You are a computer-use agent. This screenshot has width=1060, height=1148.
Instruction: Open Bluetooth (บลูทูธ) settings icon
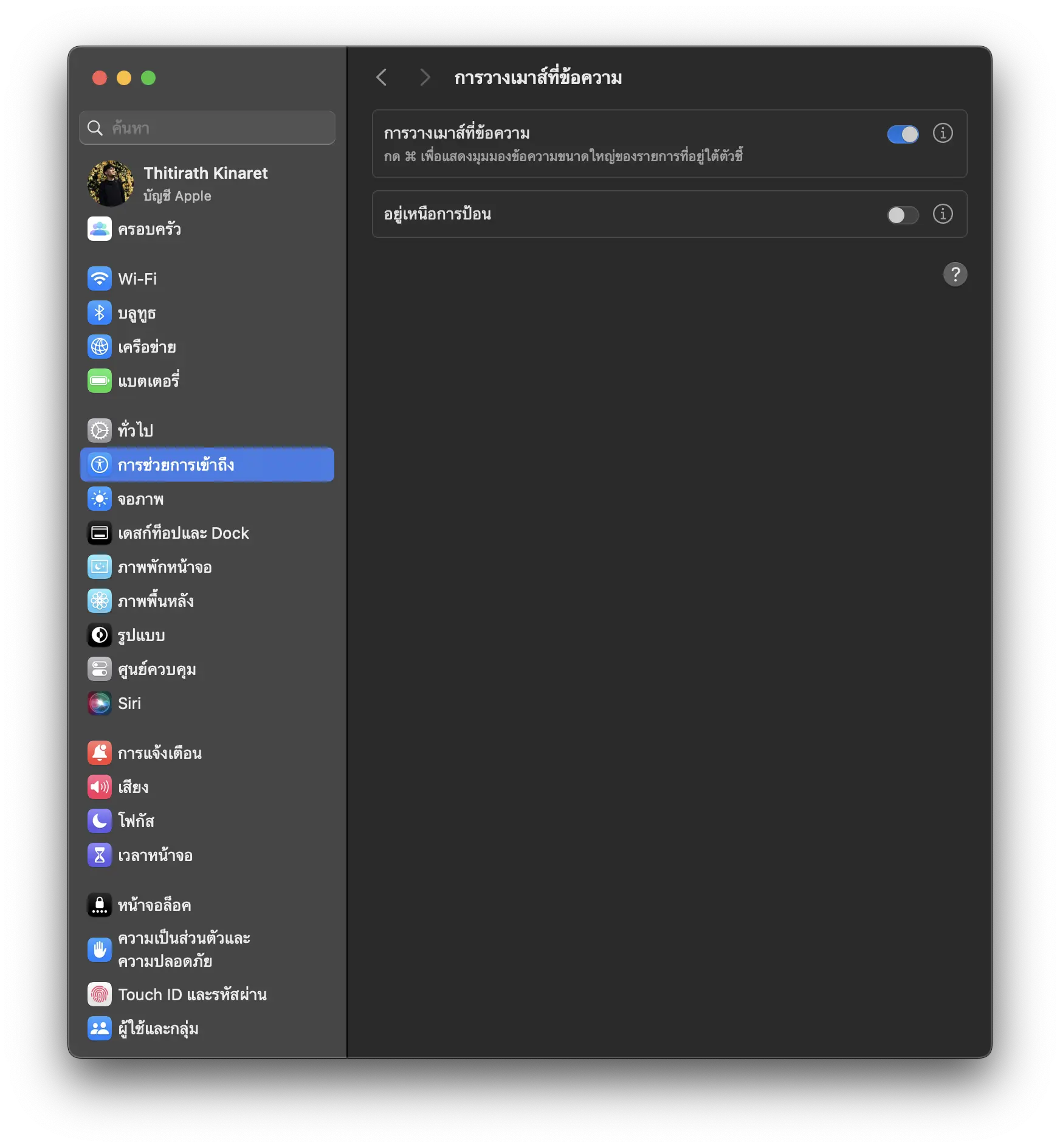coord(100,313)
